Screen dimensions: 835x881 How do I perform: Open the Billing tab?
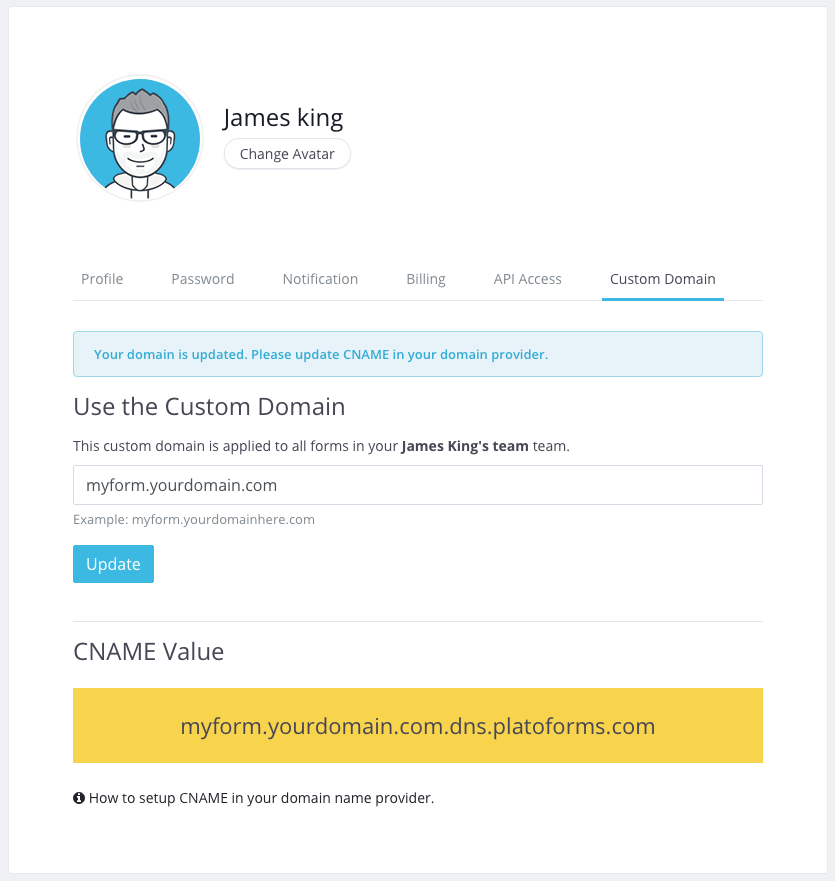[426, 279]
